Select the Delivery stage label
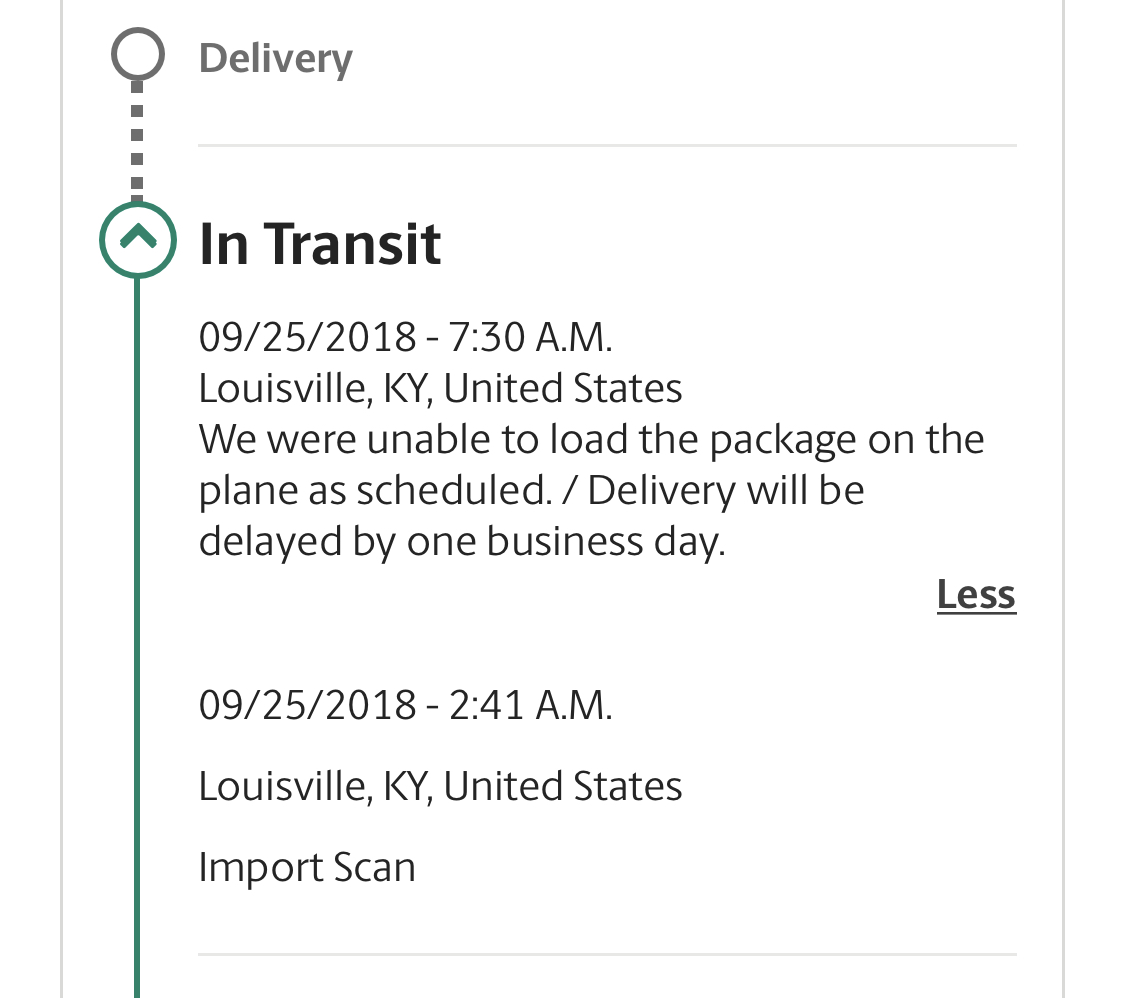Image resolution: width=1125 pixels, height=998 pixels. click(x=276, y=59)
